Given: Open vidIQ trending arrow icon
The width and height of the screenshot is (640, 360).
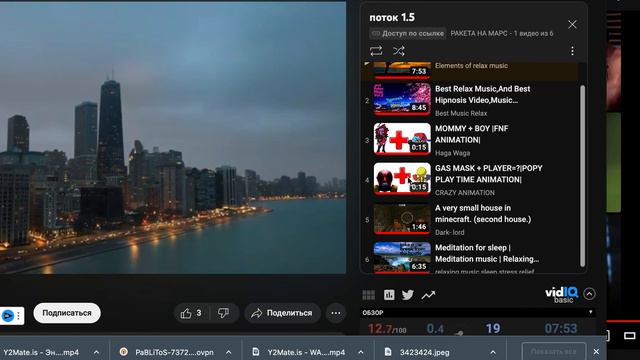Looking at the screenshot, I should click(428, 295).
